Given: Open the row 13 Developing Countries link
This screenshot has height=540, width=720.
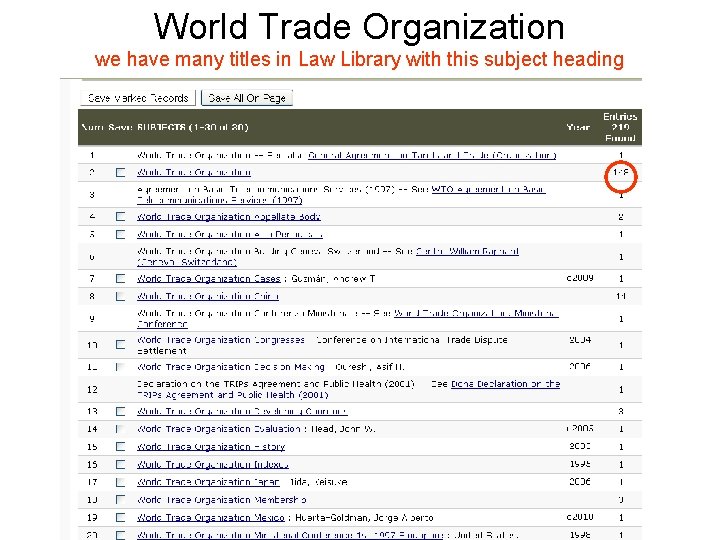Looking at the screenshot, I should pyautogui.click(x=242, y=411).
